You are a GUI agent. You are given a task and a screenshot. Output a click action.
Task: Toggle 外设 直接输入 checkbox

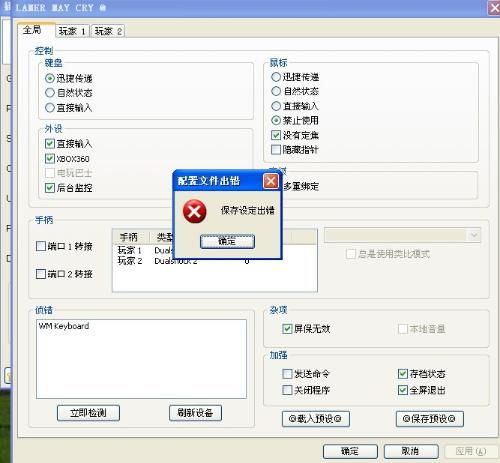[x=50, y=144]
